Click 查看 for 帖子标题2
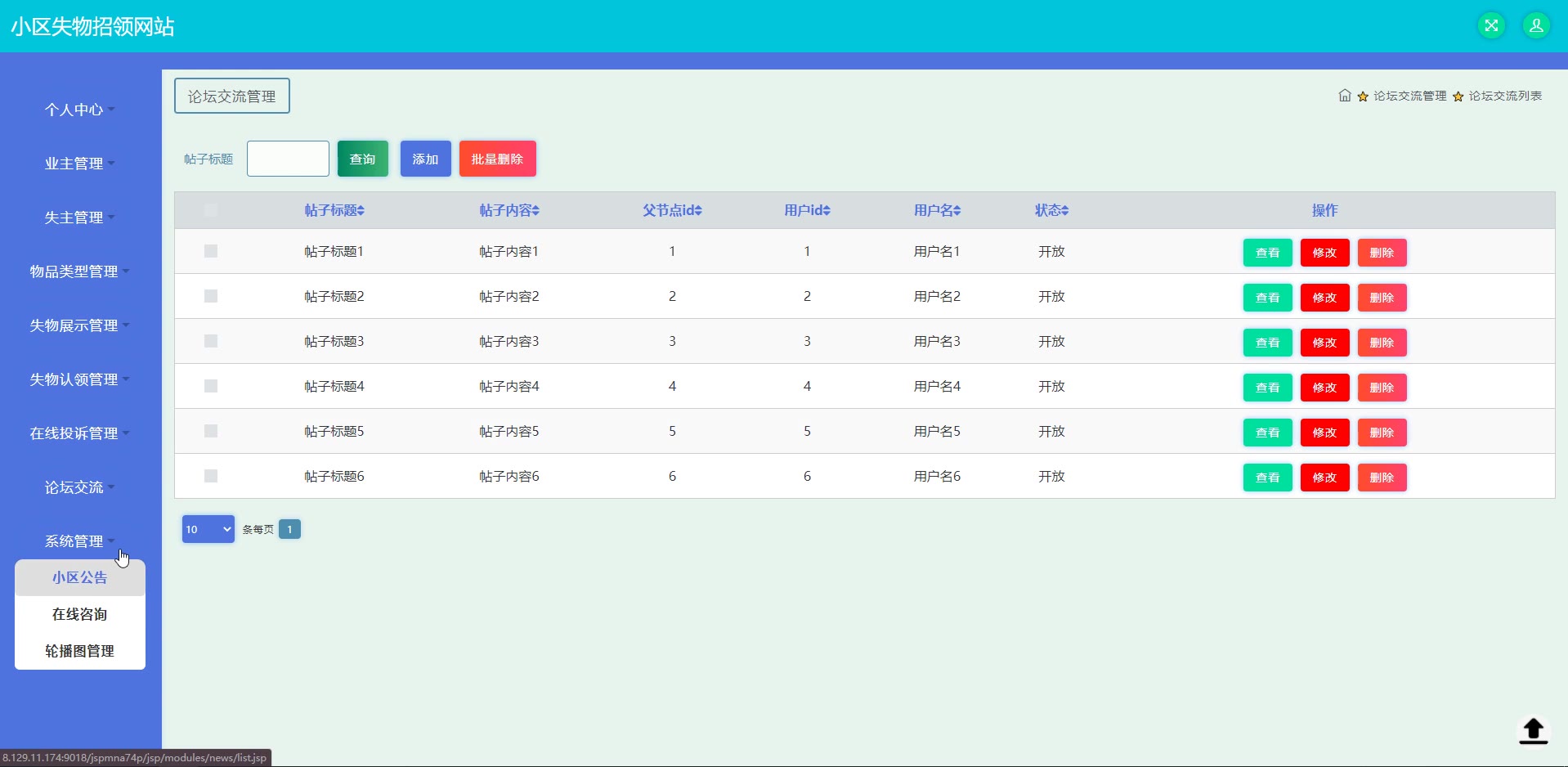 point(1268,298)
